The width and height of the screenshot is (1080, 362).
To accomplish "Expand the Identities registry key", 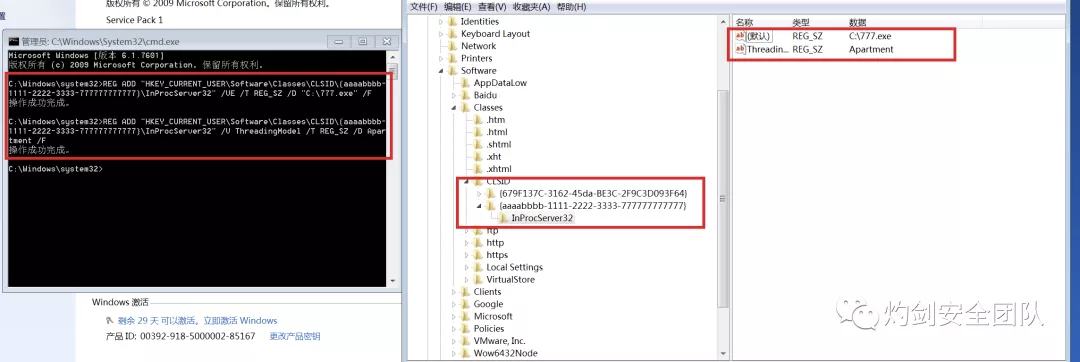I will (x=442, y=21).
